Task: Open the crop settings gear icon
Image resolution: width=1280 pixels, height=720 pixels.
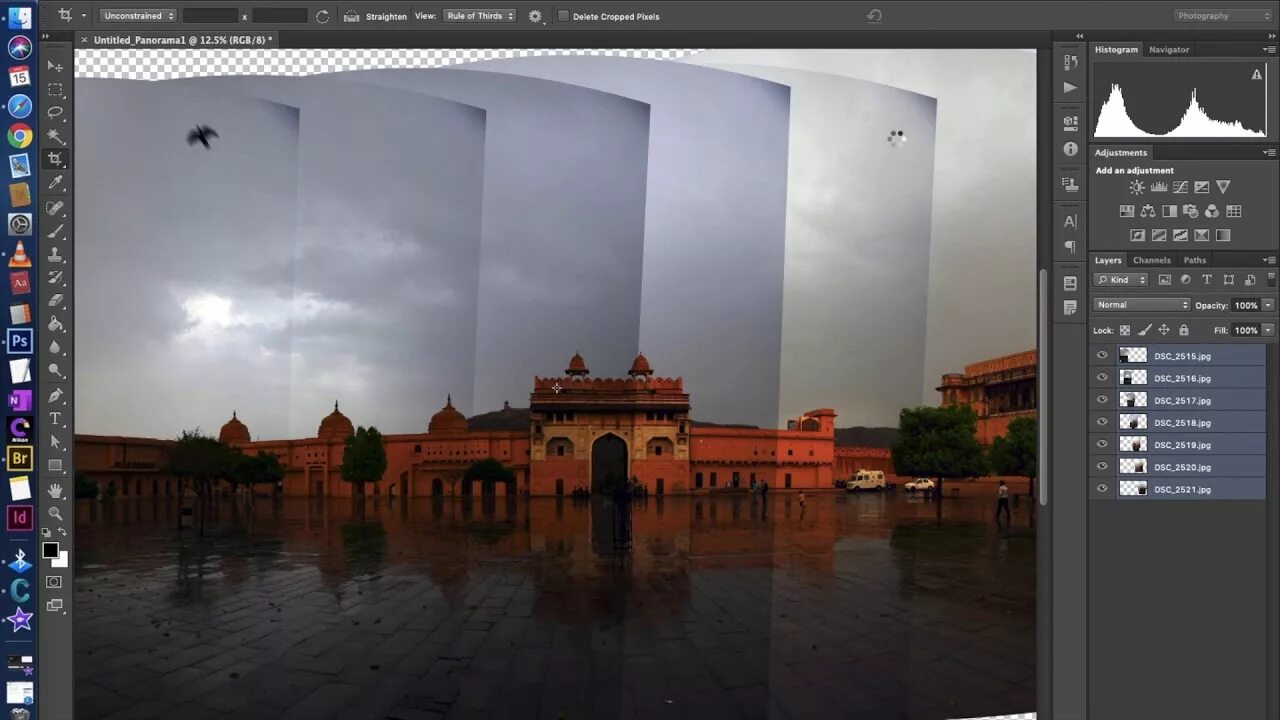Action: pos(535,16)
